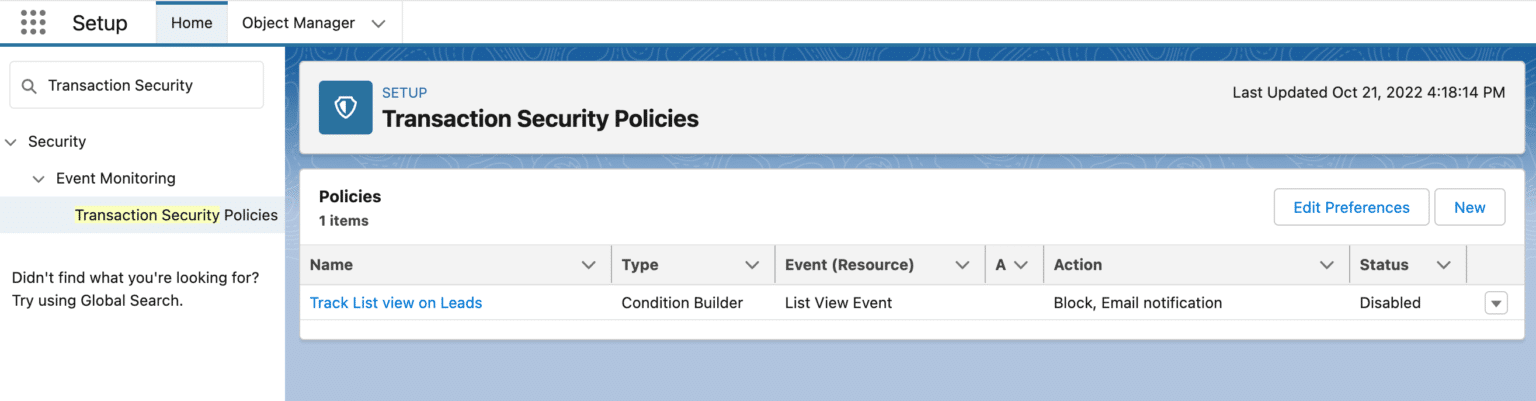This screenshot has height=401, width=1536.
Task: Click the search magnifier icon in Quick Find
Action: point(29,86)
